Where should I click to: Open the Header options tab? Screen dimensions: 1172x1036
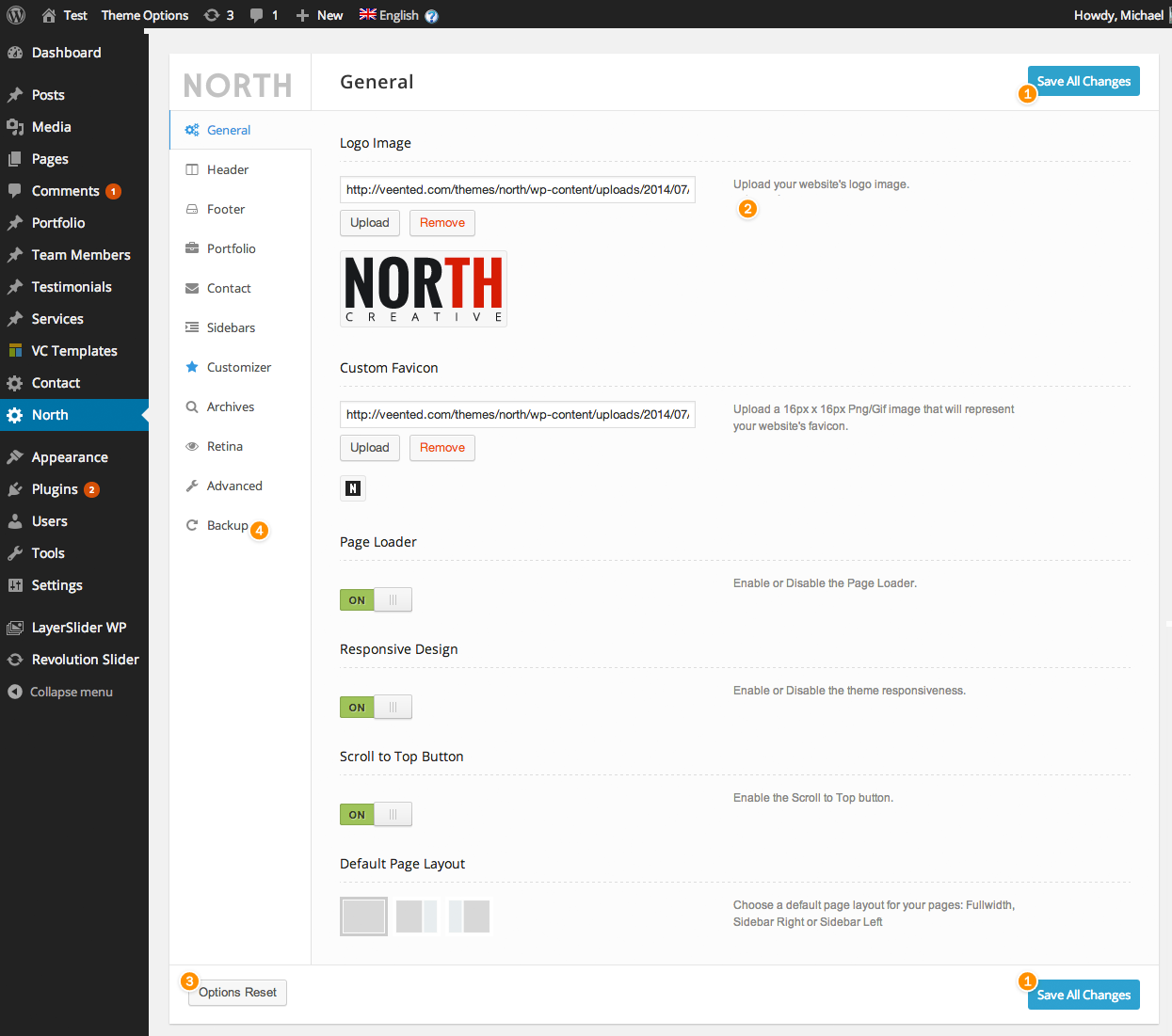[x=240, y=169]
